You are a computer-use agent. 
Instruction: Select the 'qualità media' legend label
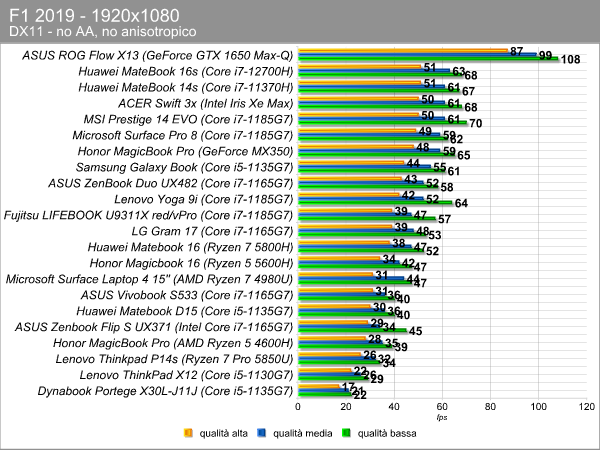coord(303,433)
